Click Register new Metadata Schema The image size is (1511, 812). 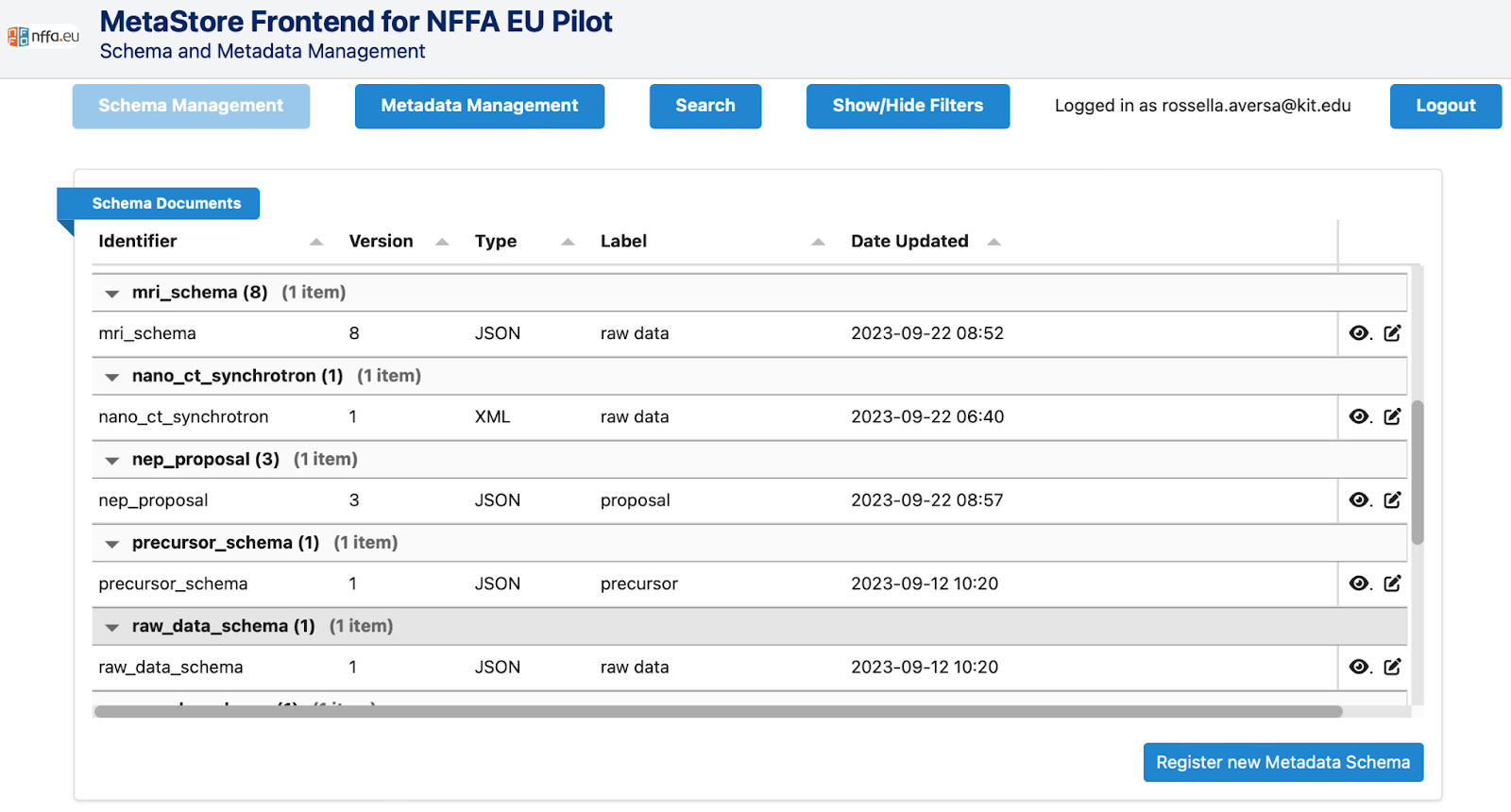[x=1282, y=762]
